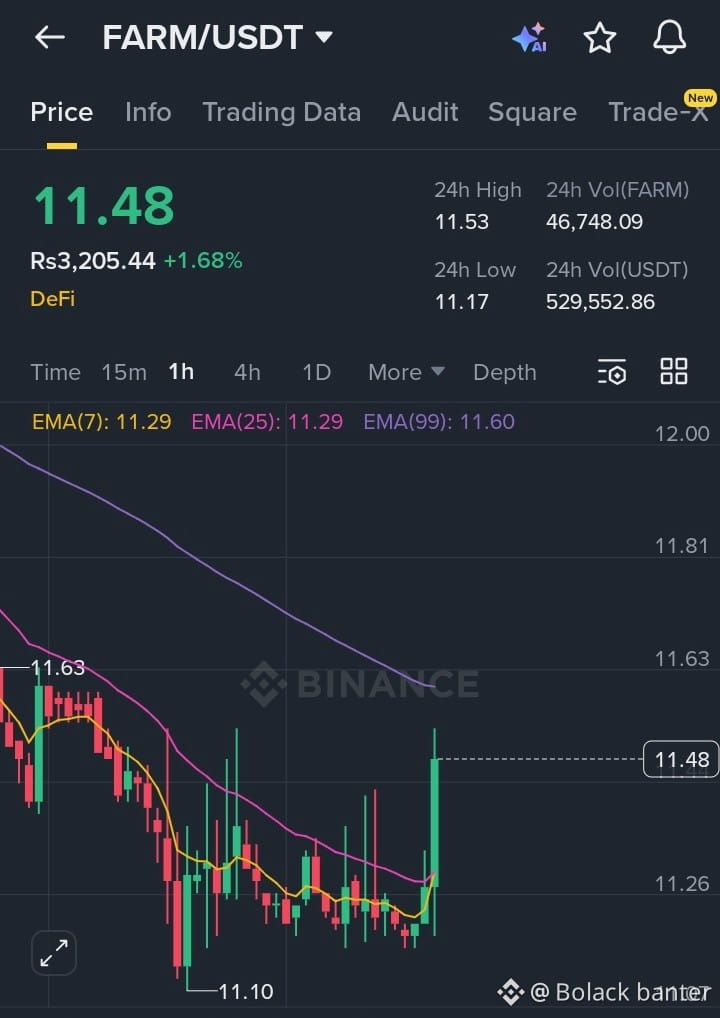Screen dimensions: 720x1018
Task: Tap the back arrow icon
Action: 49,38
